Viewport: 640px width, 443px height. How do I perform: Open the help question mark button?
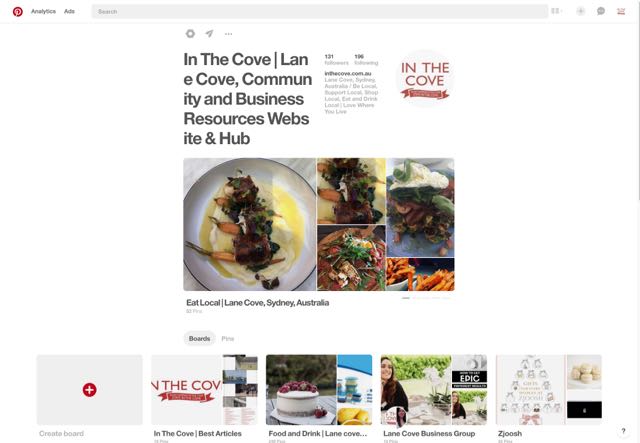pos(623,431)
